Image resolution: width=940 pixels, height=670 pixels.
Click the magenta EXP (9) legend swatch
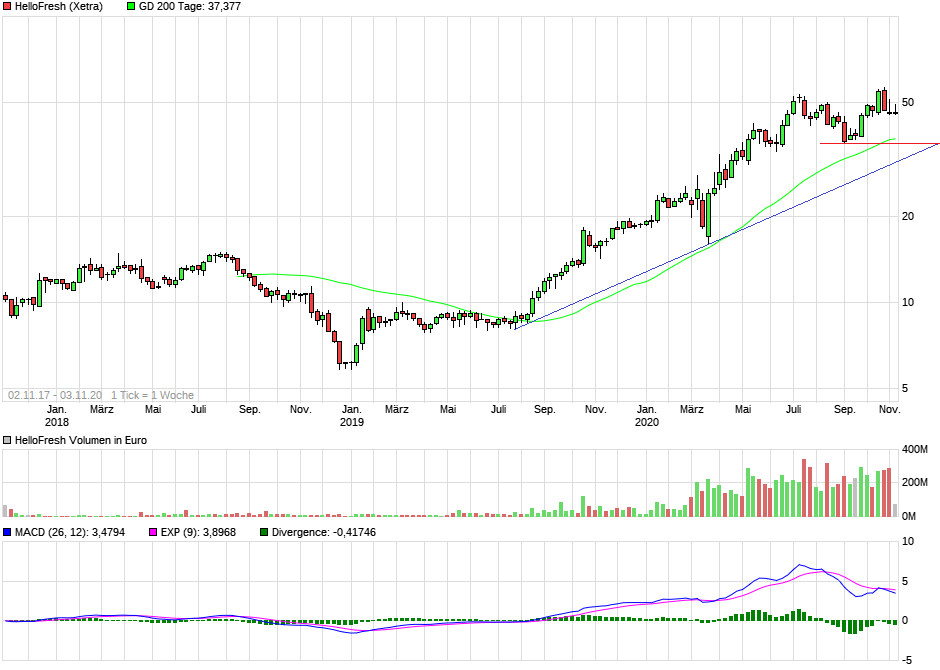coord(153,532)
